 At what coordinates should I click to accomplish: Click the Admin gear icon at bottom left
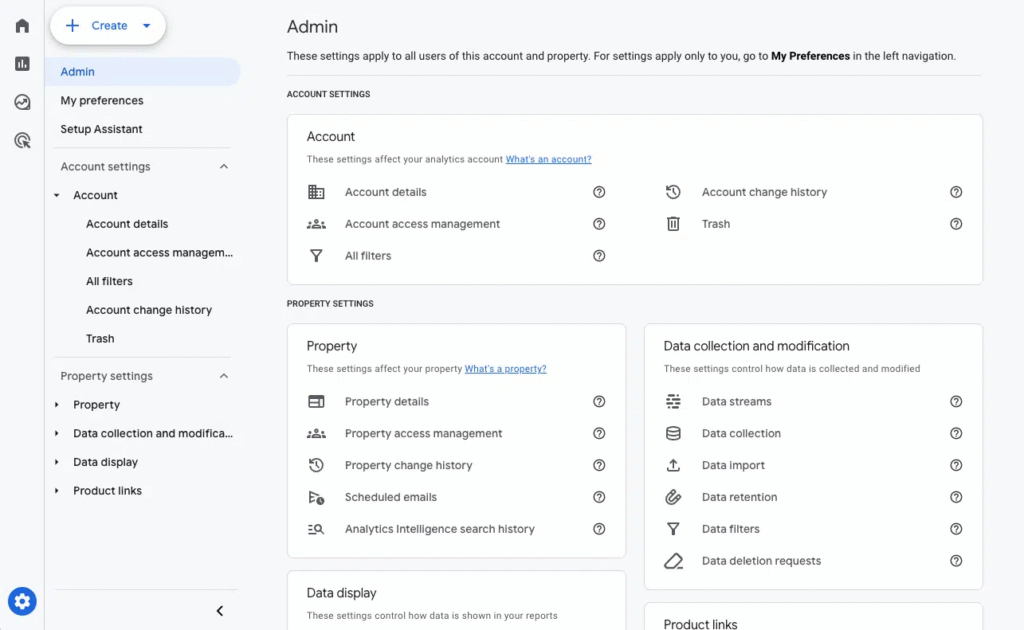[22, 601]
